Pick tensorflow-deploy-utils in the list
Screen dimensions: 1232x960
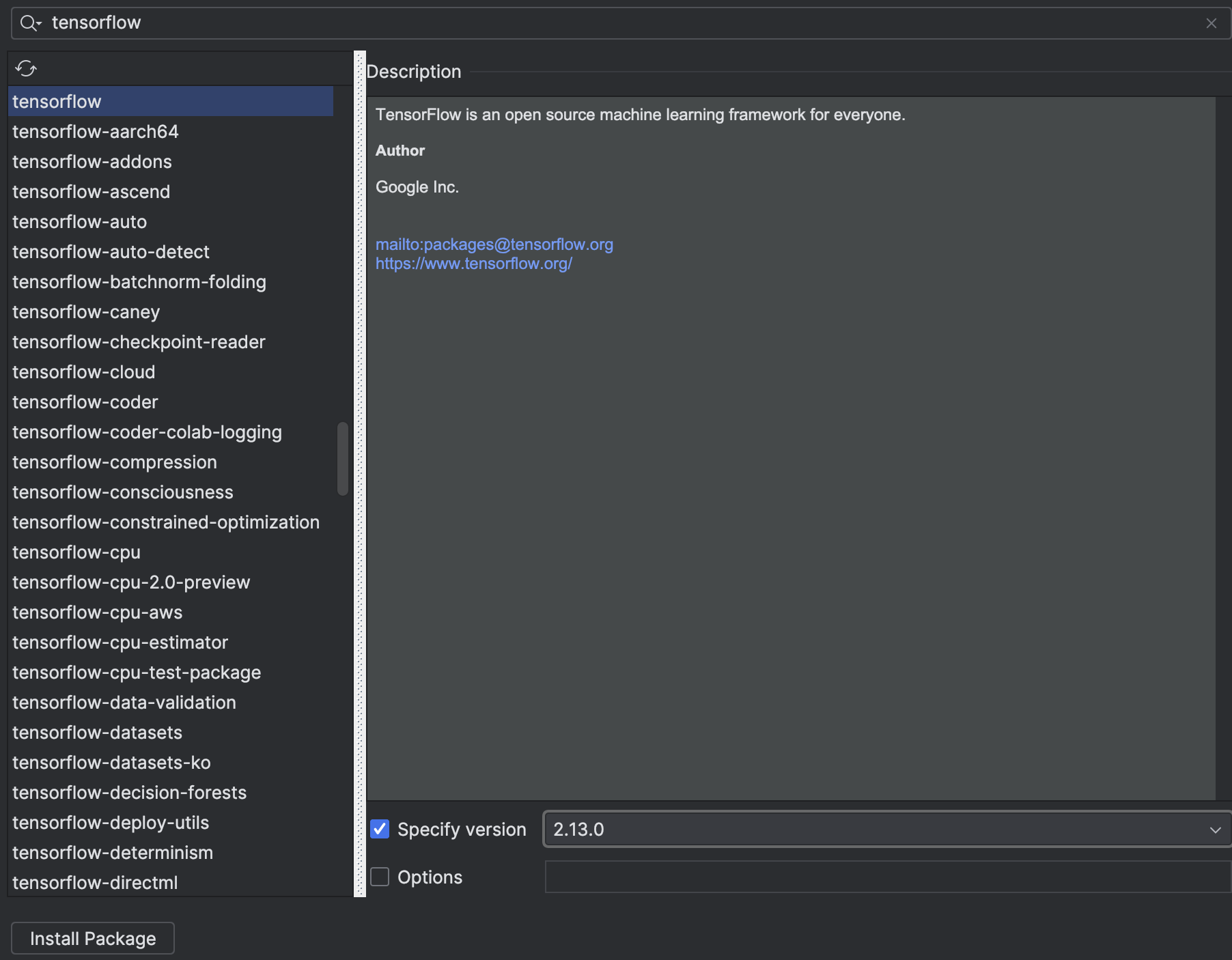click(x=171, y=822)
